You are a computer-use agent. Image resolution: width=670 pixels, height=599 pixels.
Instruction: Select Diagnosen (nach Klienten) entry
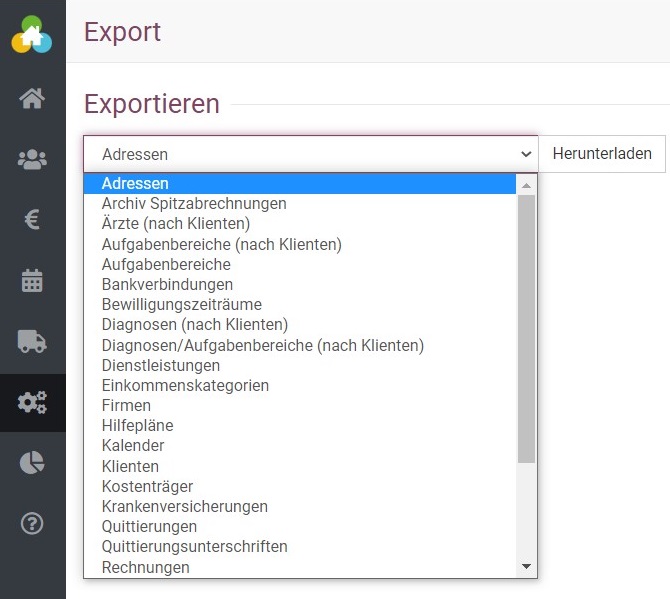[x=194, y=325]
